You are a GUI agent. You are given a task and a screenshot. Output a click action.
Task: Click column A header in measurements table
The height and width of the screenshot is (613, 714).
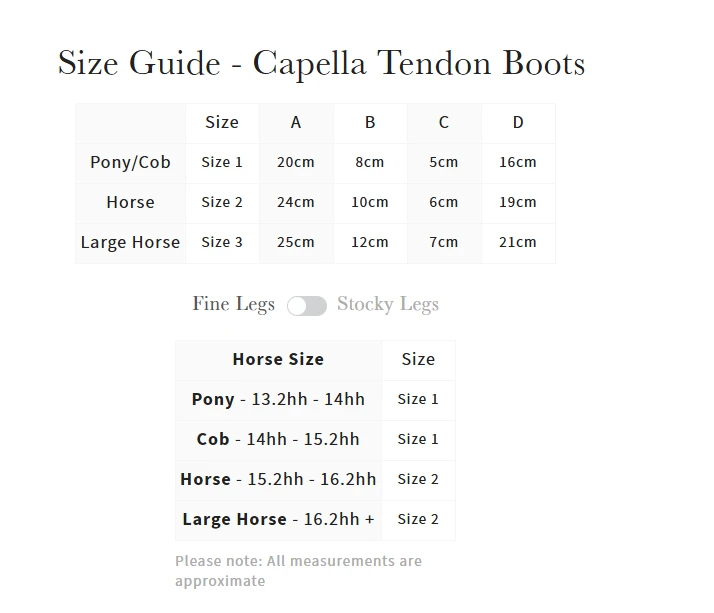pos(296,122)
